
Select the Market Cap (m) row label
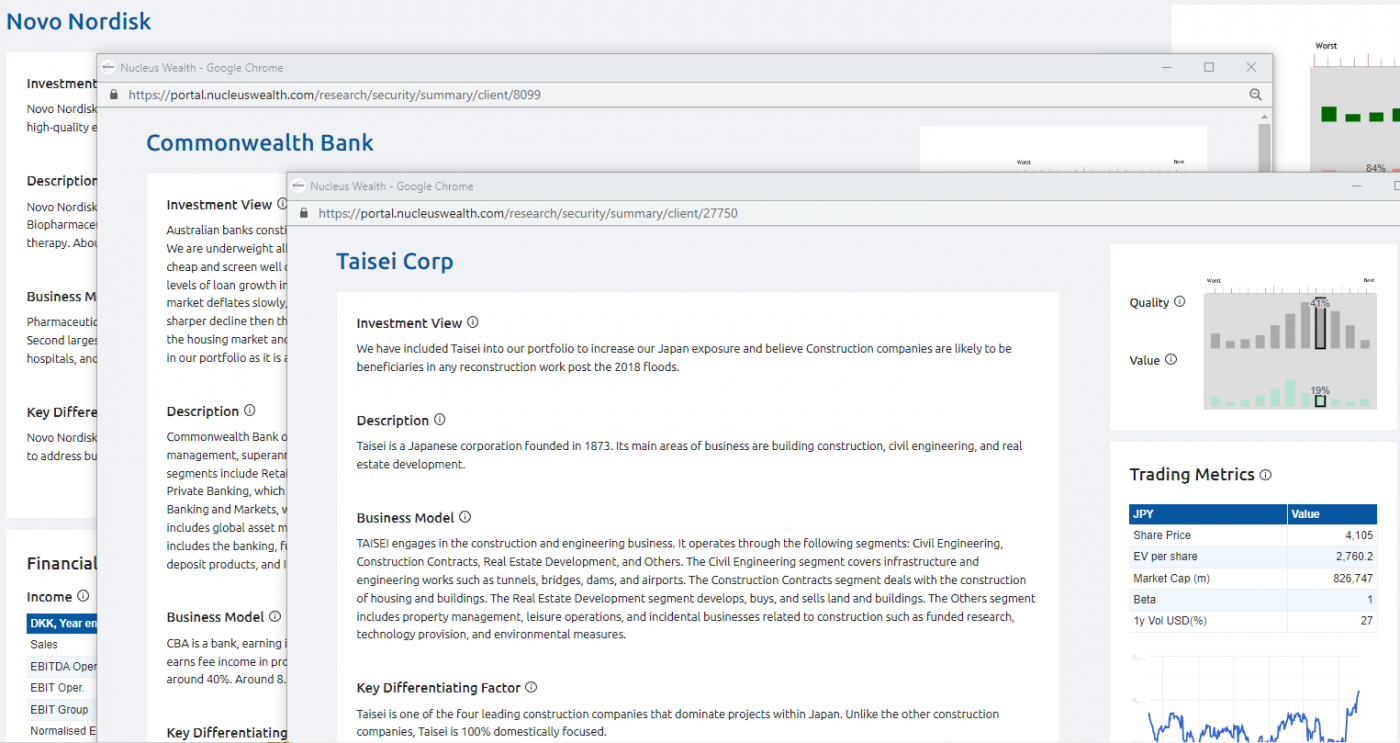(x=1171, y=578)
